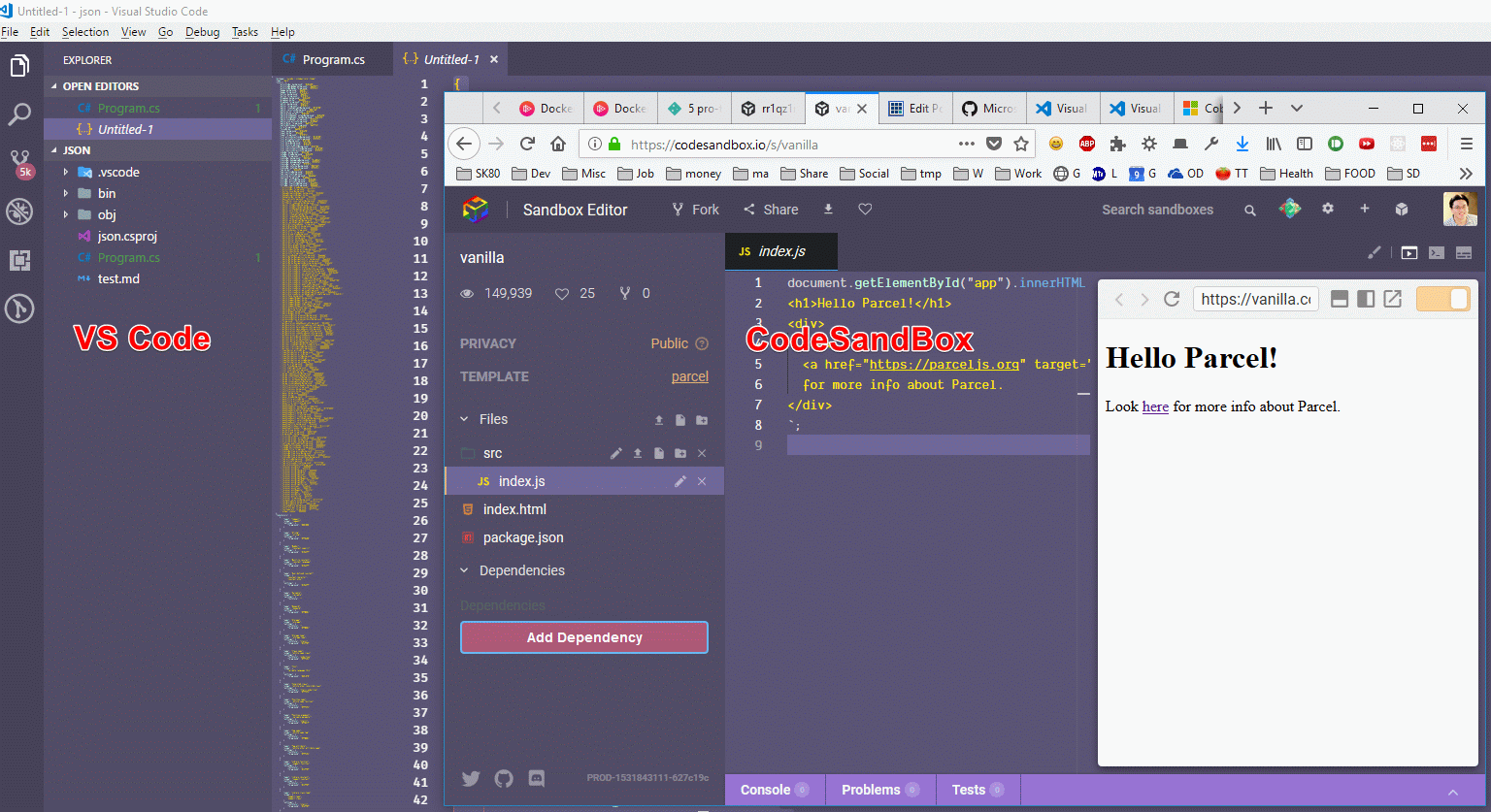Open sandbox settings gear icon
1491x812 pixels.
point(1328,209)
